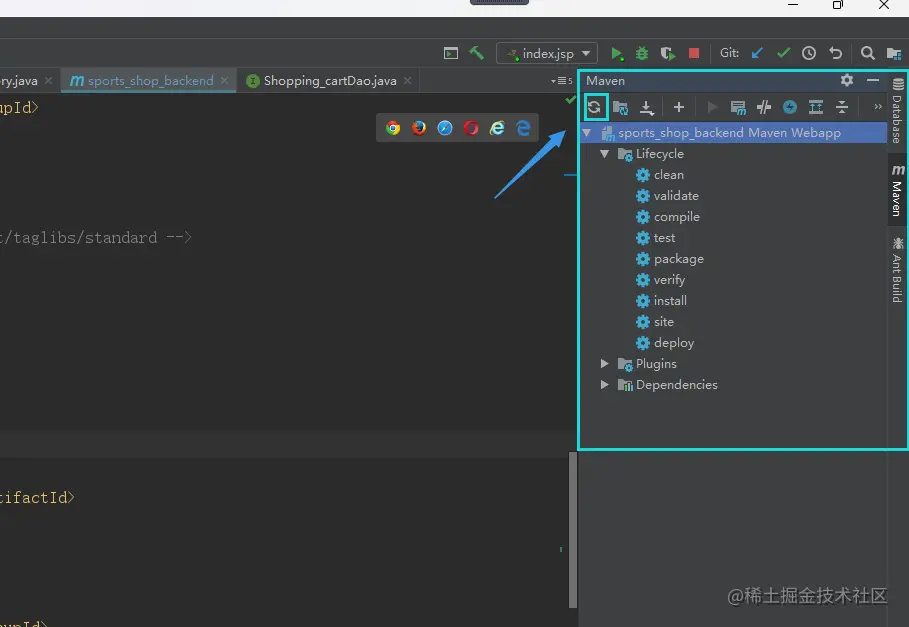This screenshot has height=627, width=909.
Task: Preview in Chrome browser icon
Action: (393, 127)
